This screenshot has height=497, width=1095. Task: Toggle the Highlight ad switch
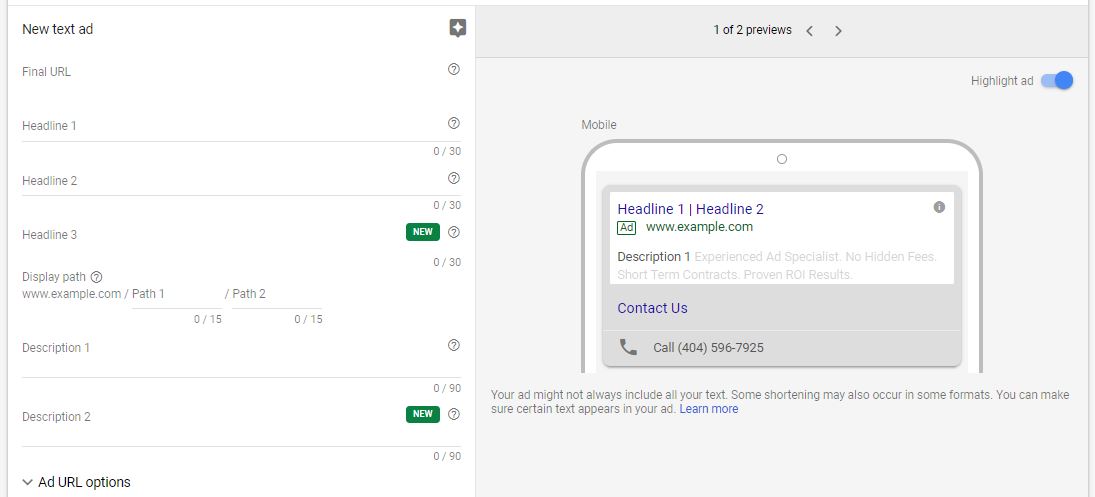click(1057, 80)
